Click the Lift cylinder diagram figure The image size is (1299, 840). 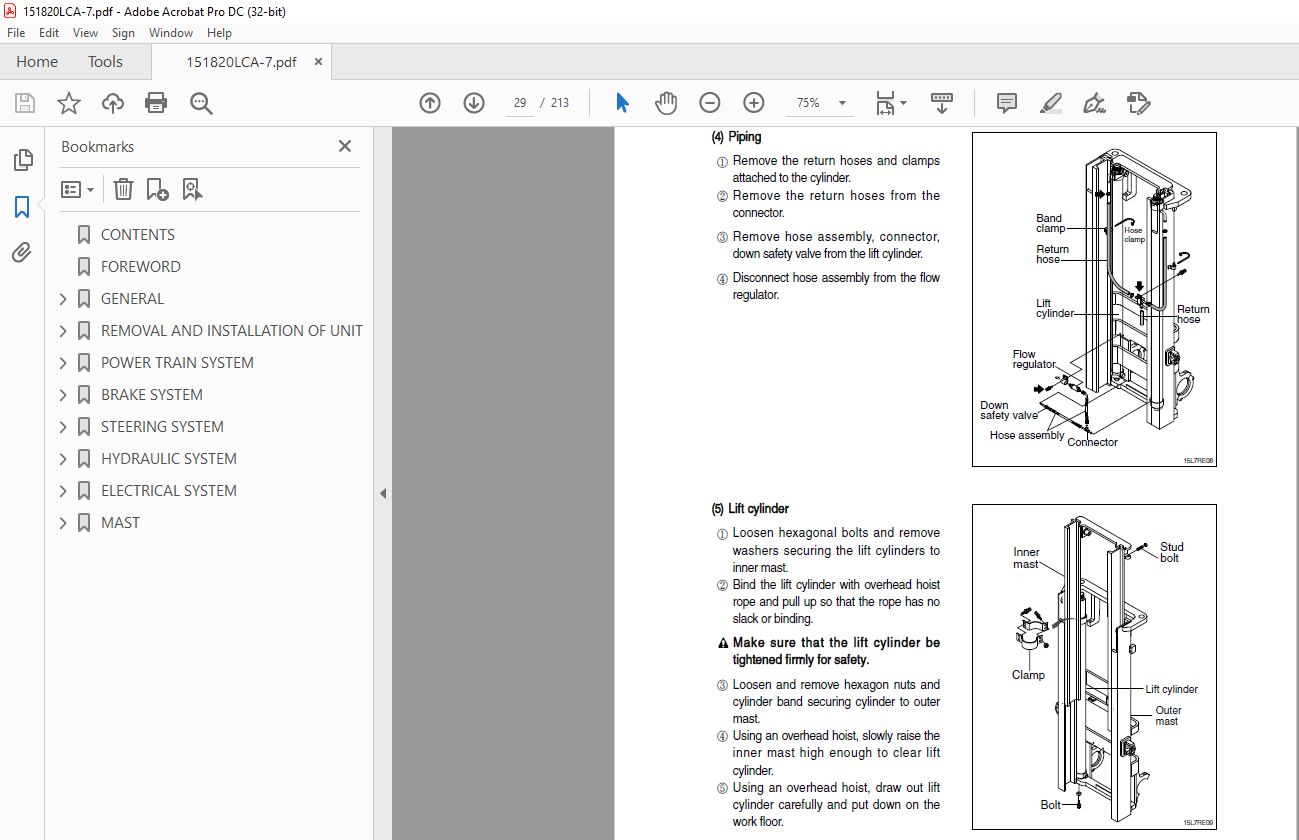click(x=1094, y=667)
